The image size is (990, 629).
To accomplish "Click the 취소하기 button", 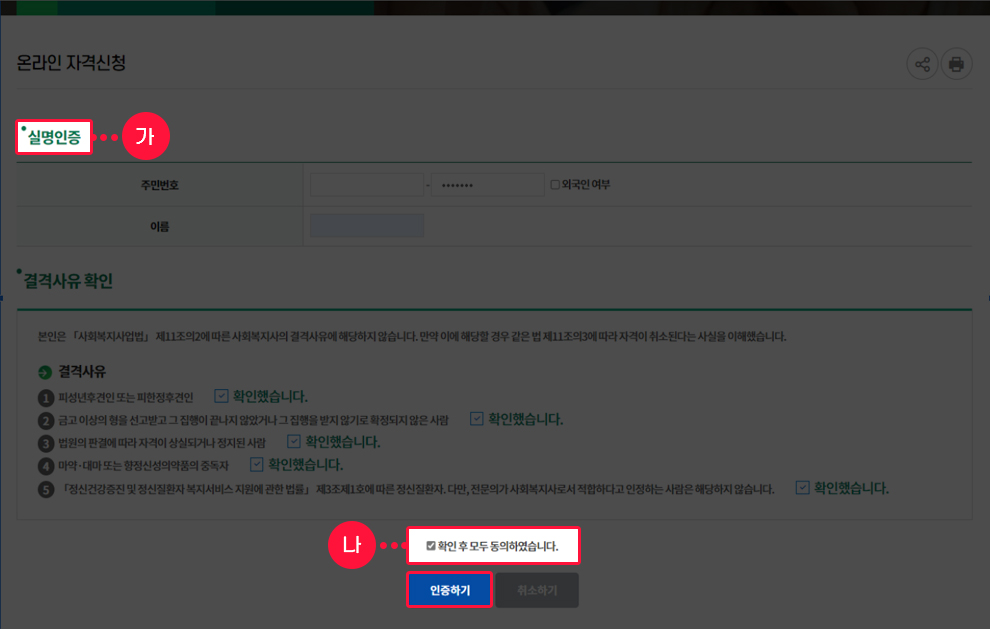I will coord(537,590).
